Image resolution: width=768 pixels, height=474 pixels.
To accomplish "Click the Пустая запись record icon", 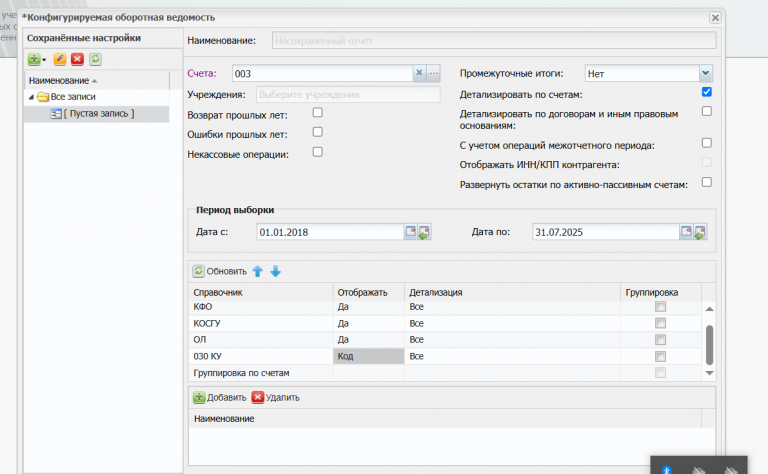I will (x=56, y=114).
